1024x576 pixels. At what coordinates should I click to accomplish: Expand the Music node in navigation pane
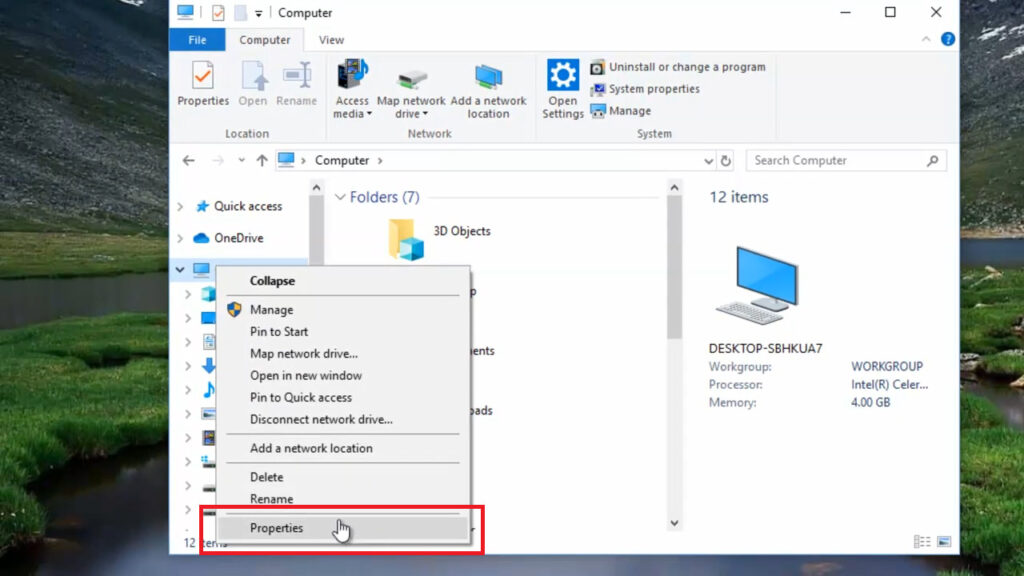click(x=188, y=390)
